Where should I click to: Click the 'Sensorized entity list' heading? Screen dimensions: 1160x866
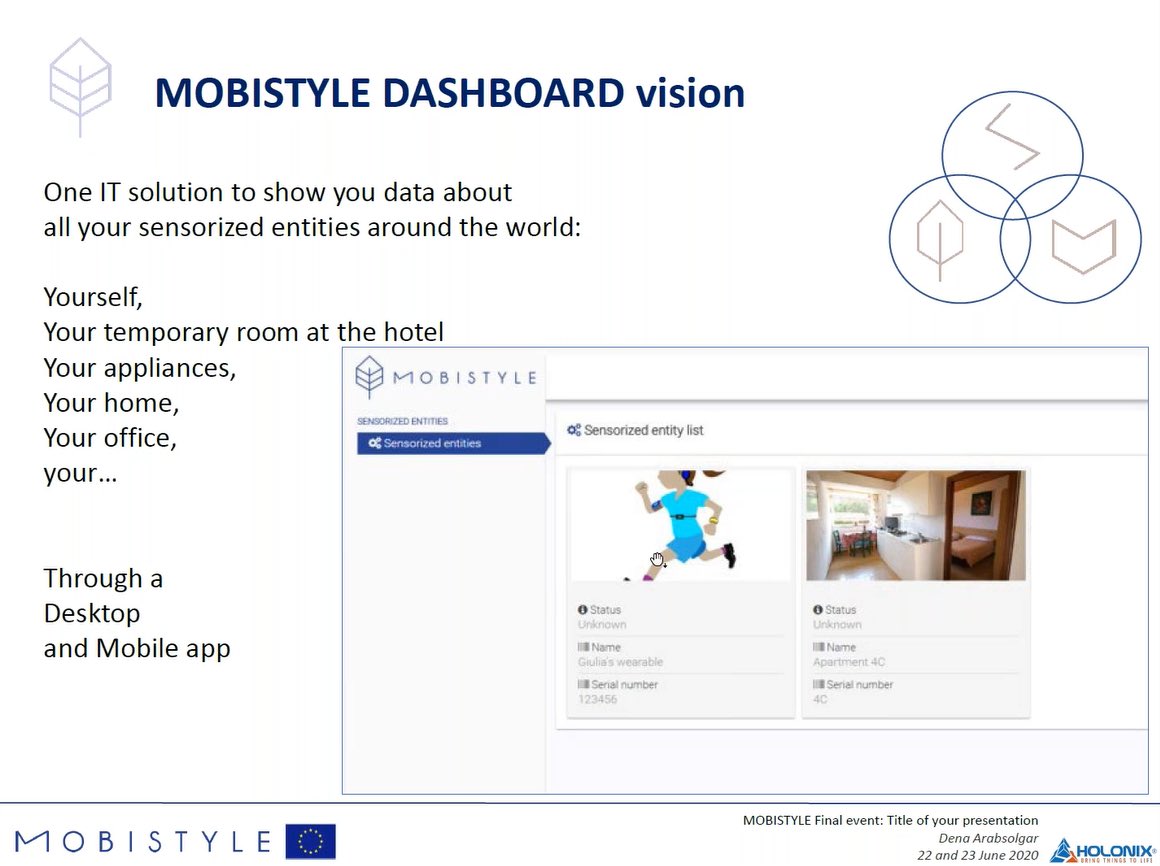[x=643, y=430]
